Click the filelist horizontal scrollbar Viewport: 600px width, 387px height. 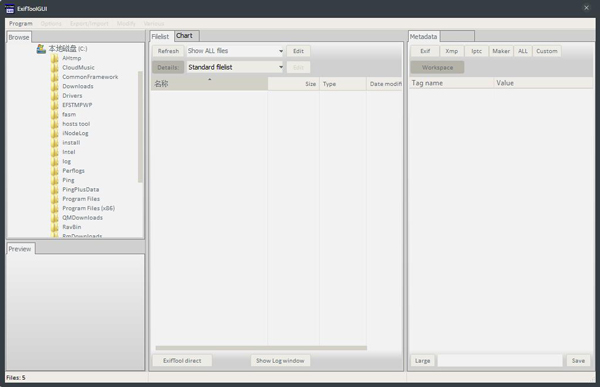click(261, 348)
